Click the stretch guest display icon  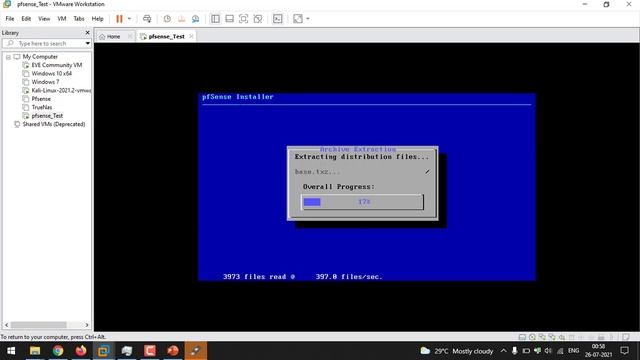pos(298,19)
